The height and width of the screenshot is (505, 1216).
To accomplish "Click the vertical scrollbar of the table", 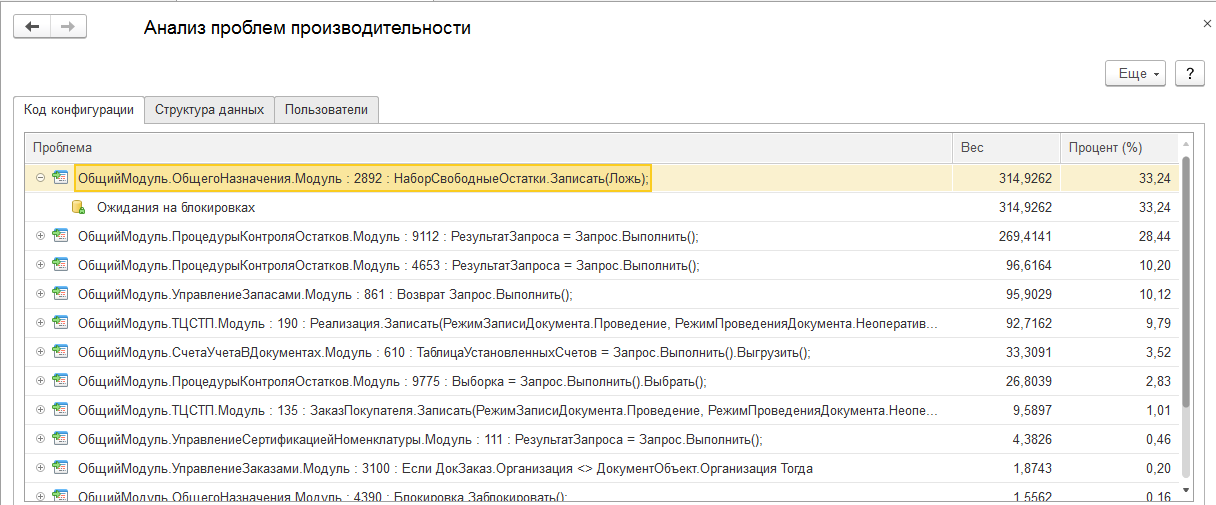I will click(x=1186, y=280).
